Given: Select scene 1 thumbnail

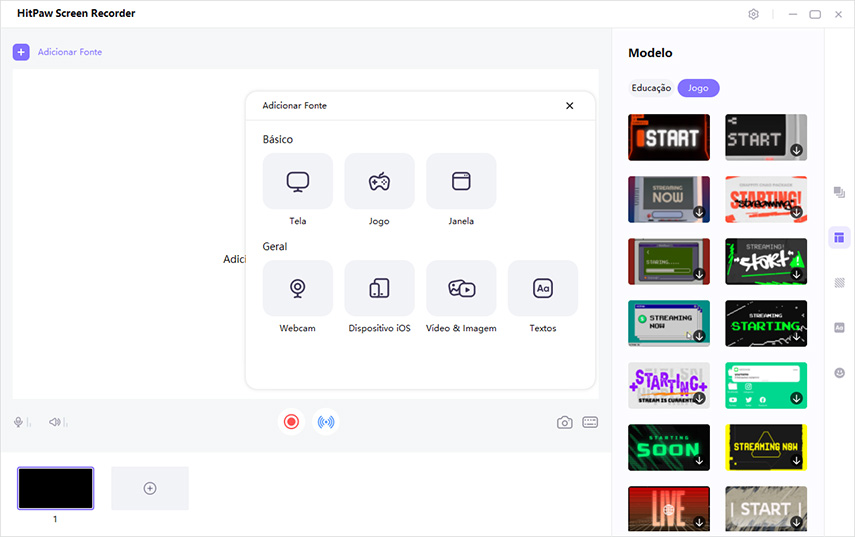Looking at the screenshot, I should (x=56, y=488).
